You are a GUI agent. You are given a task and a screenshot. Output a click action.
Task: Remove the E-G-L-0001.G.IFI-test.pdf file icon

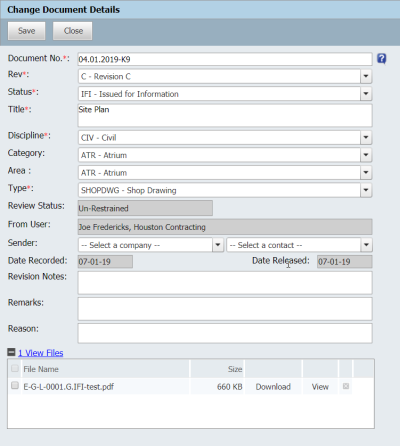click(346, 386)
